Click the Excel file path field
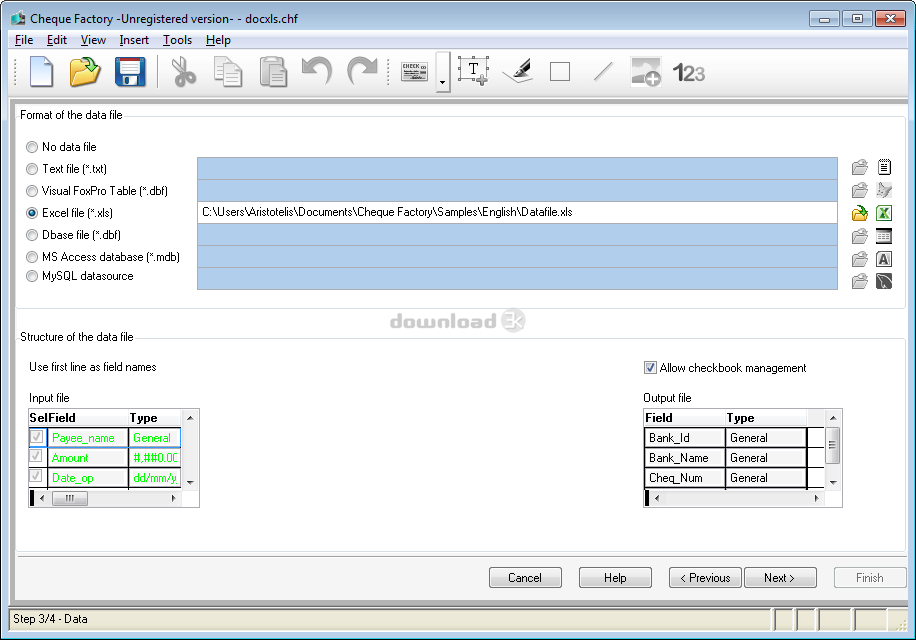The width and height of the screenshot is (916, 640). click(517, 213)
